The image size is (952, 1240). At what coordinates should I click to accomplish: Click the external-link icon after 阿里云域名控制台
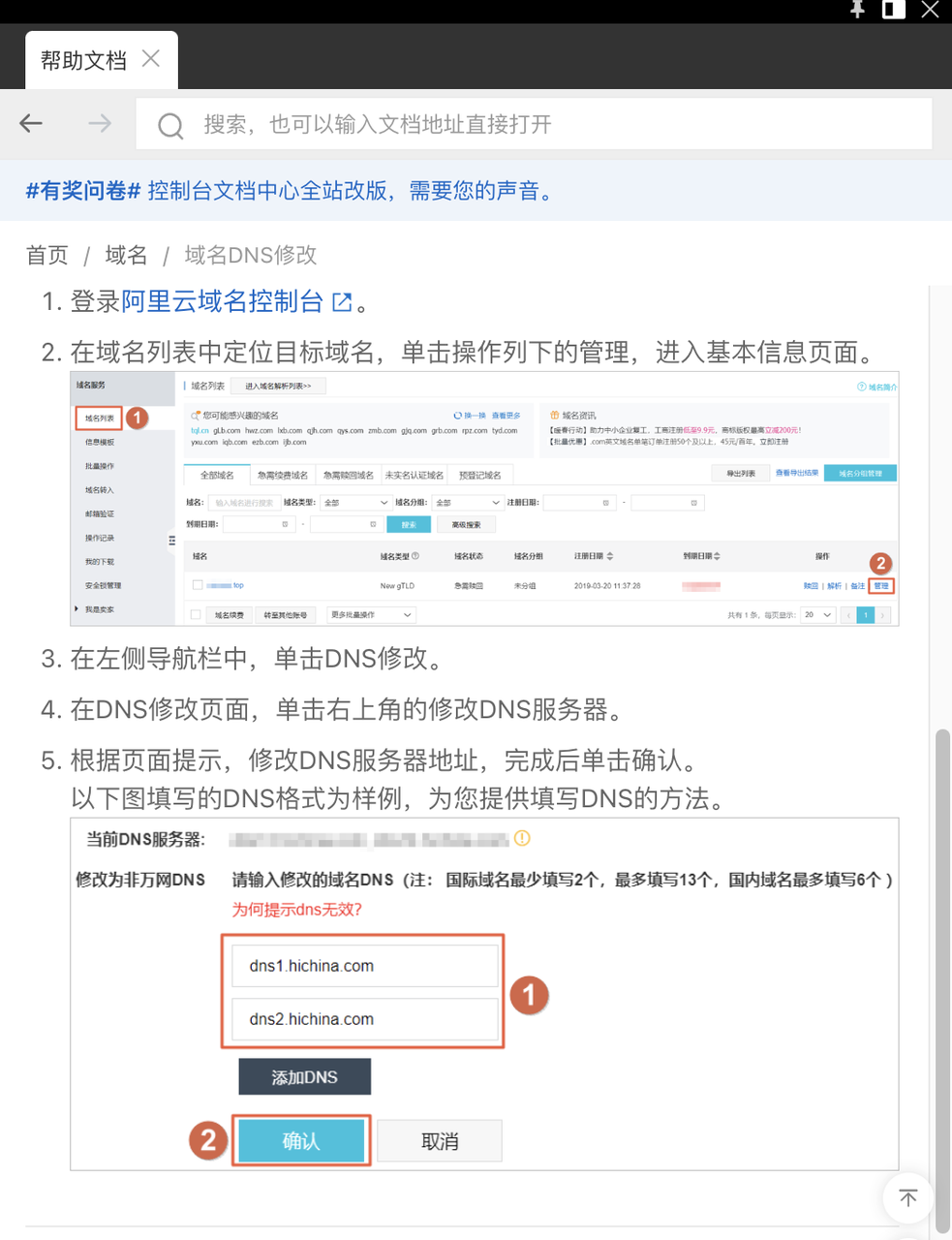click(x=342, y=302)
